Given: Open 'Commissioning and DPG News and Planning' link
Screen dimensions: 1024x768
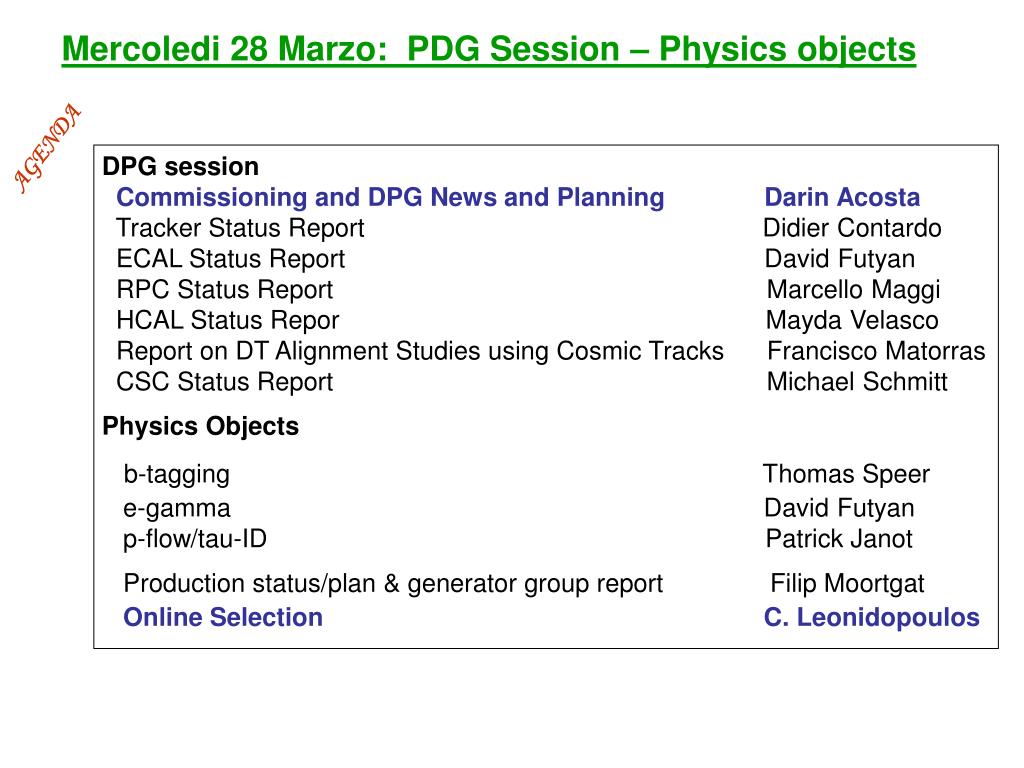Looking at the screenshot, I should [x=390, y=197].
